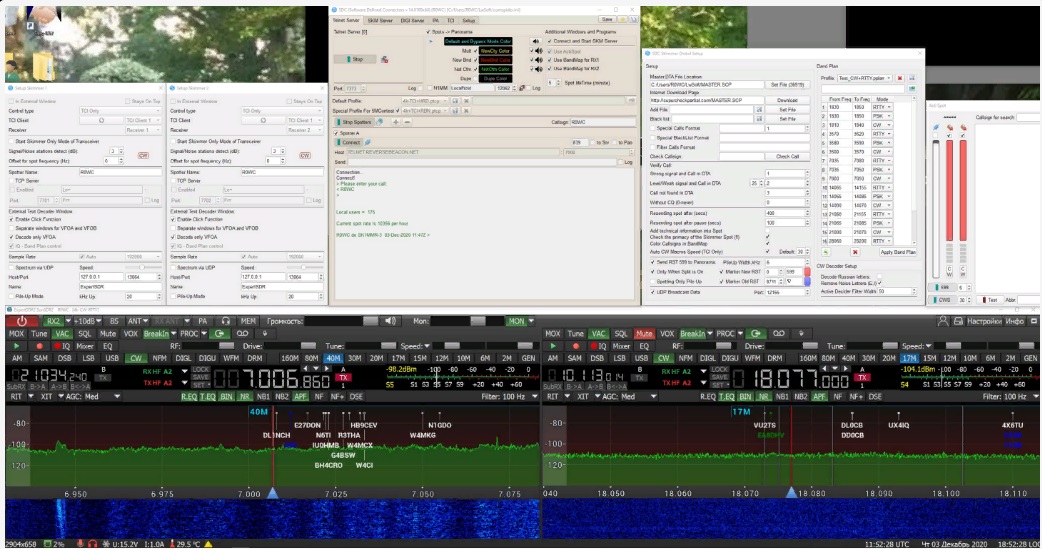Click the printer icon beside Настройки
This screenshot has height=549, width=1042.
pyautogui.click(x=956, y=321)
